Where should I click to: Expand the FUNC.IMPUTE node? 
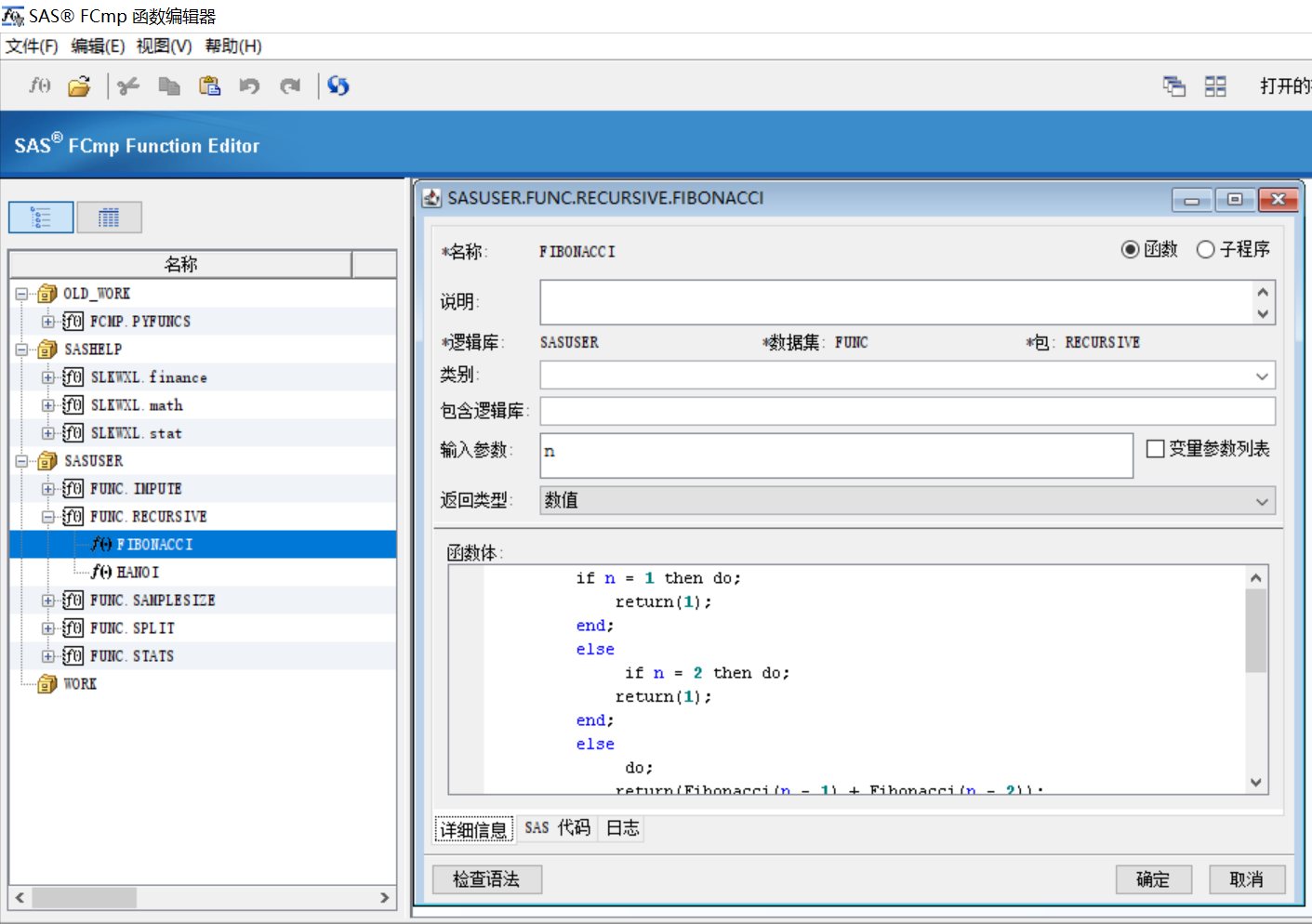click(47, 489)
